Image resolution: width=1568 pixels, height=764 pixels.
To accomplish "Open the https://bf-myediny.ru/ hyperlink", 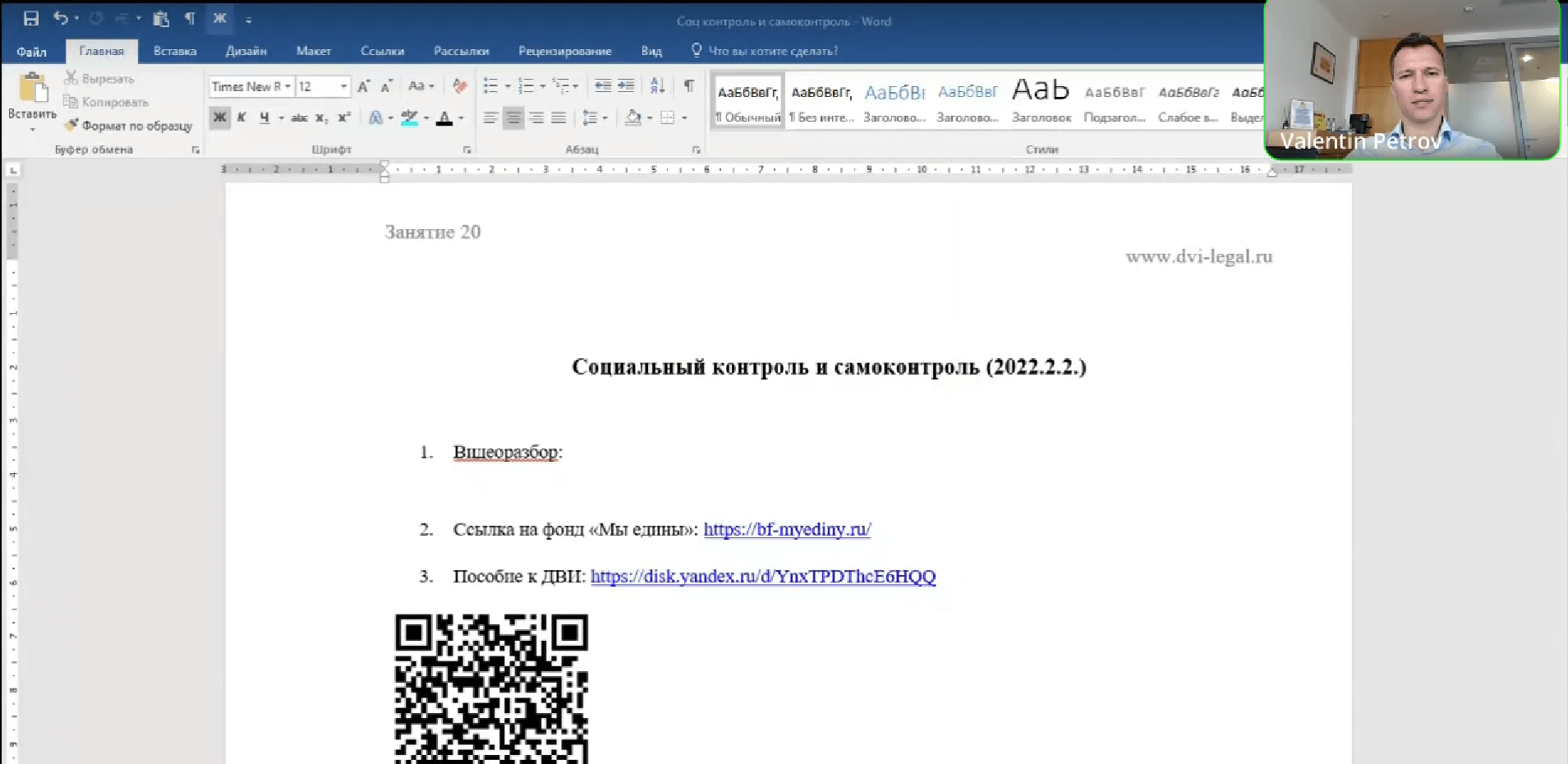I will pyautogui.click(x=786, y=529).
